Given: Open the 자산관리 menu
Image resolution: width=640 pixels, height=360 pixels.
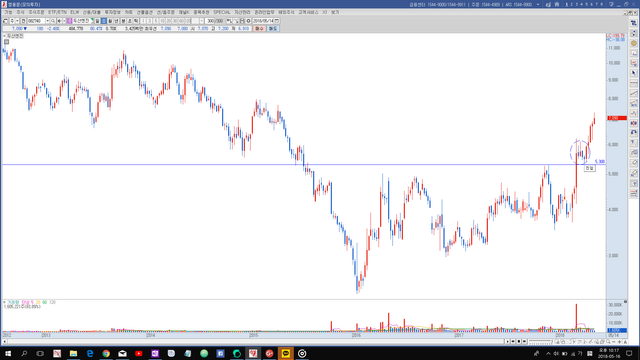Looking at the screenshot, I should pos(242,13).
